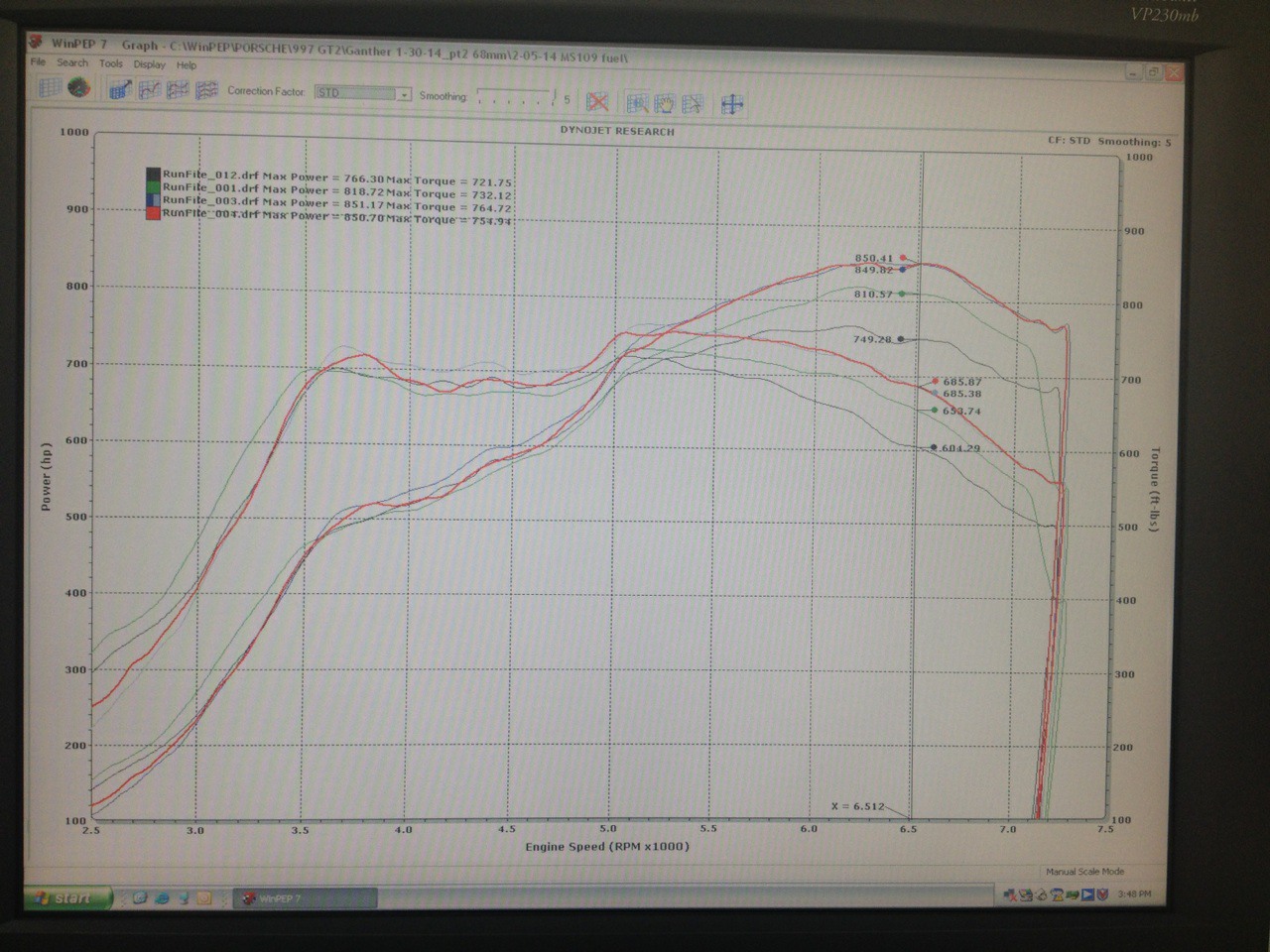Click the 850.41 power data point marker
The image size is (1270, 952).
(x=903, y=258)
